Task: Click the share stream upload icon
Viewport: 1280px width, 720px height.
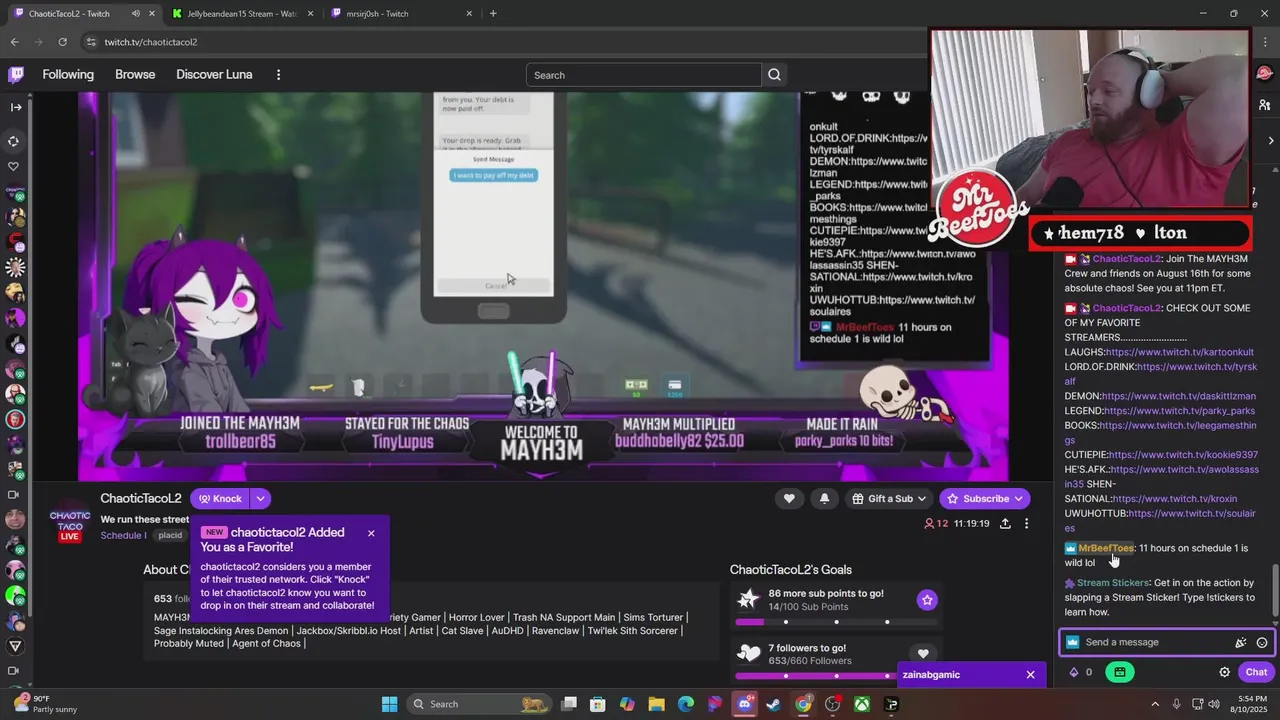Action: point(1005,524)
